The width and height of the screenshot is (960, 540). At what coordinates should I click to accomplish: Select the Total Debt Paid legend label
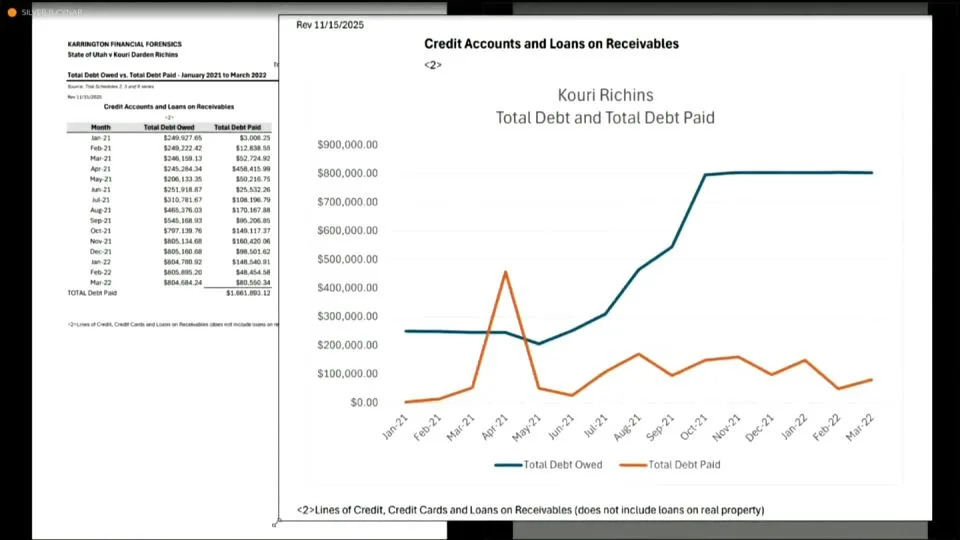[x=684, y=464]
